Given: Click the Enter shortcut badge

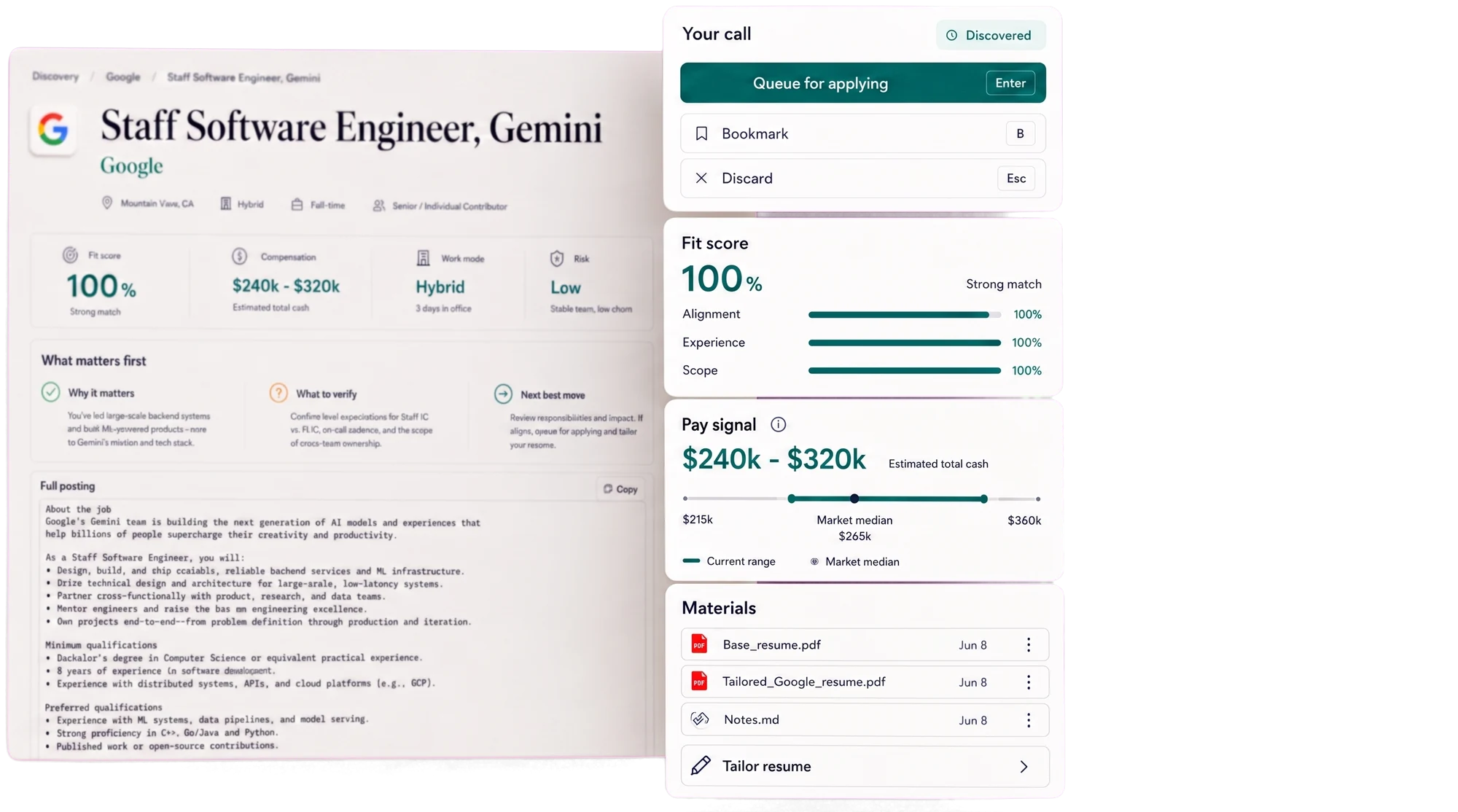Looking at the screenshot, I should click(1010, 83).
